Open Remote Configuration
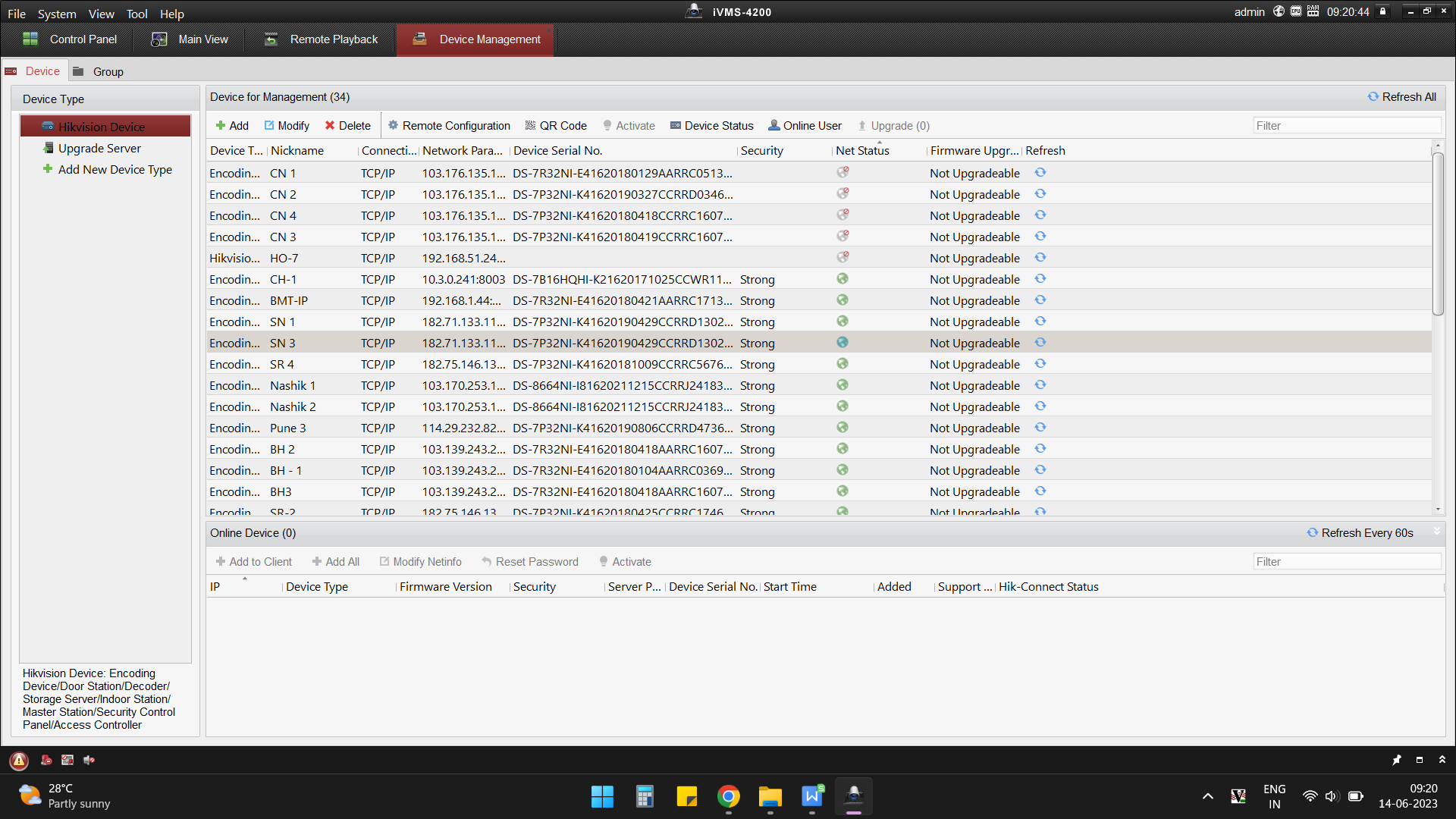The width and height of the screenshot is (1456, 819). (449, 126)
